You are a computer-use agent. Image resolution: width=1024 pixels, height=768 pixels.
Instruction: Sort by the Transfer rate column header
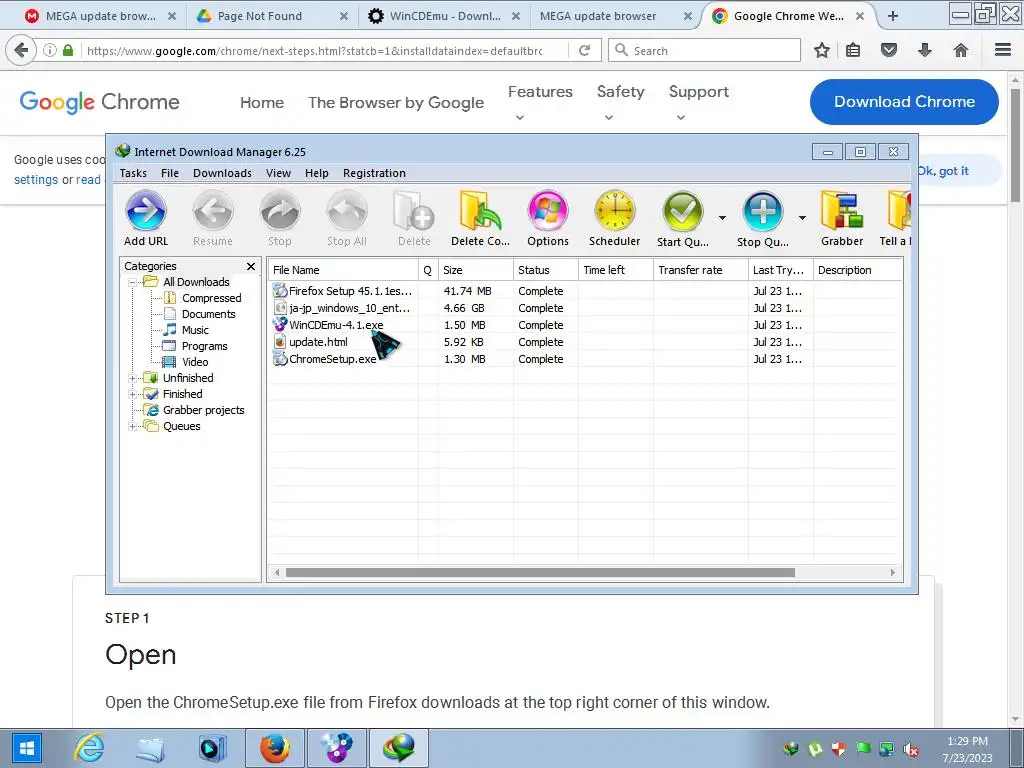click(700, 270)
